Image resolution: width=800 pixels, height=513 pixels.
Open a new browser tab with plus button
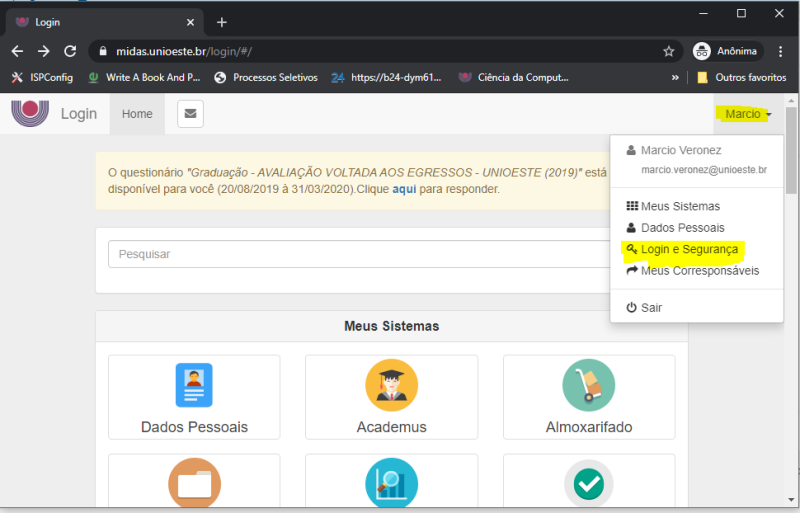(222, 22)
